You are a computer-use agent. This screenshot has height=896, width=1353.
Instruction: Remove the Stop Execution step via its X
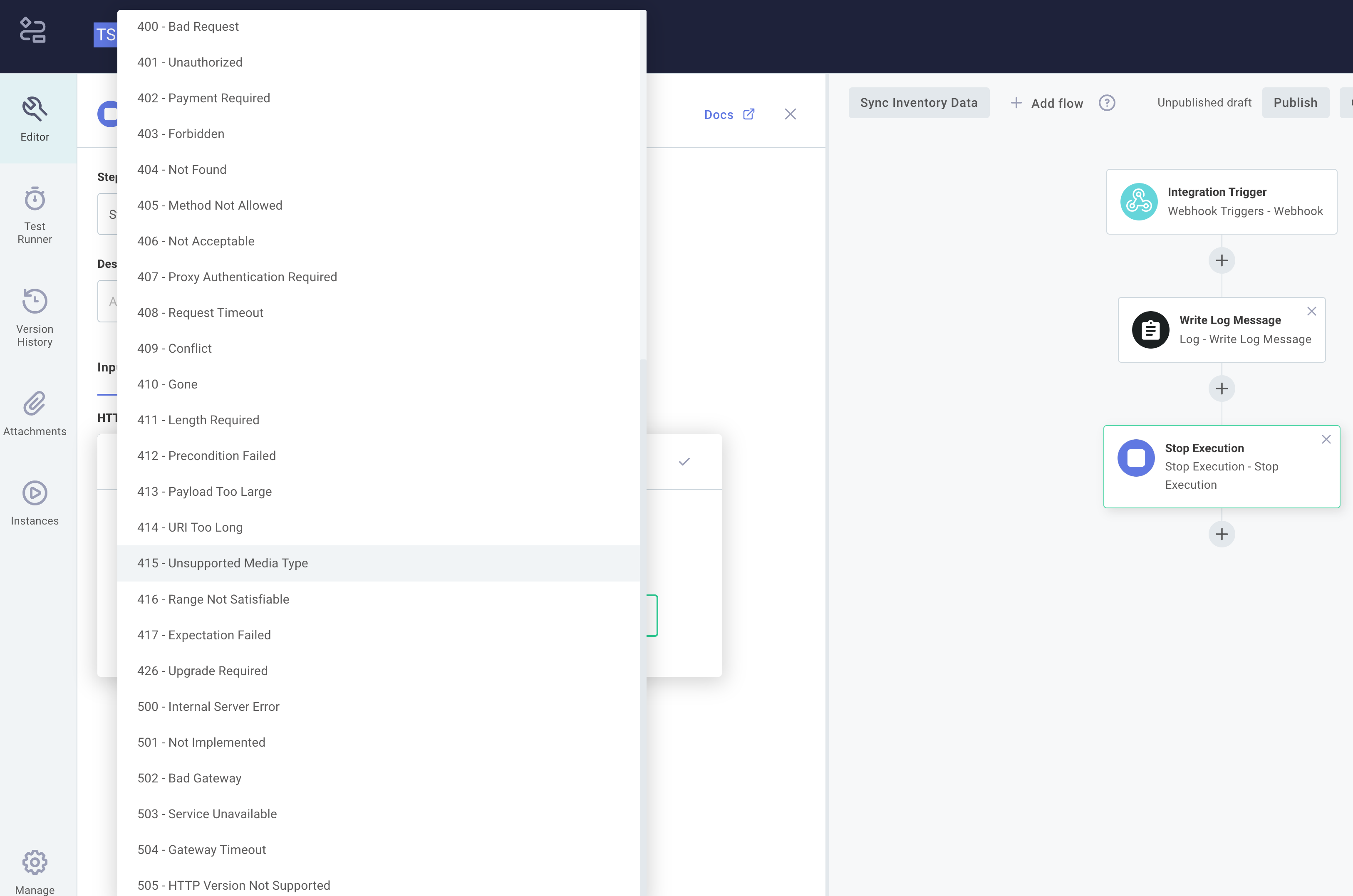[1327, 439]
